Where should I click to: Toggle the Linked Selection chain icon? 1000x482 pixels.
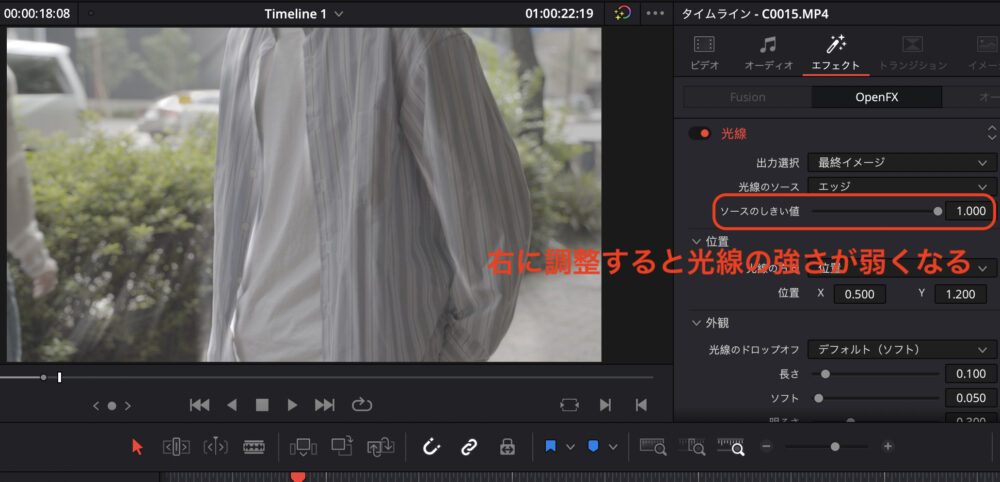pos(468,447)
